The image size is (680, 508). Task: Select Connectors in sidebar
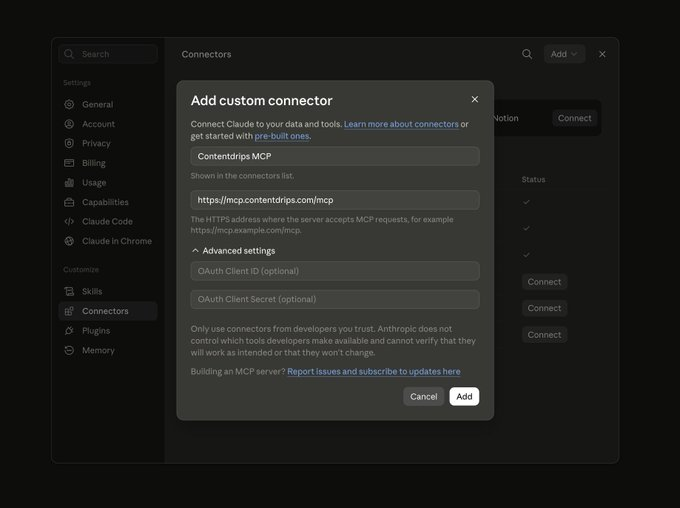point(108,311)
